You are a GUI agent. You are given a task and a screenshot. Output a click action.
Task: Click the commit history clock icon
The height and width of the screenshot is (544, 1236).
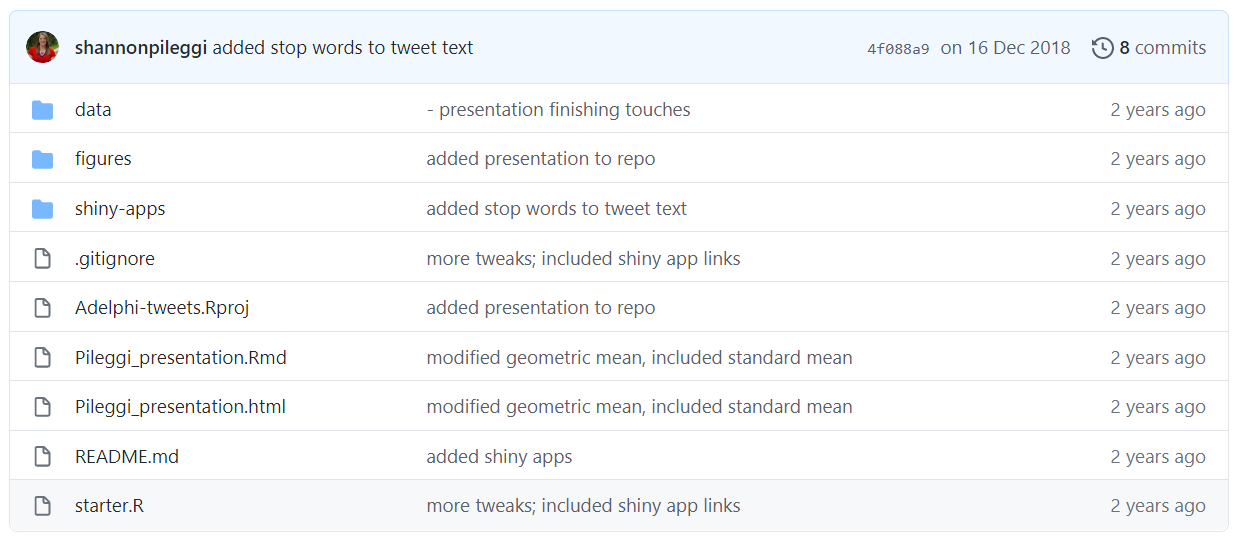pyautogui.click(x=1102, y=48)
